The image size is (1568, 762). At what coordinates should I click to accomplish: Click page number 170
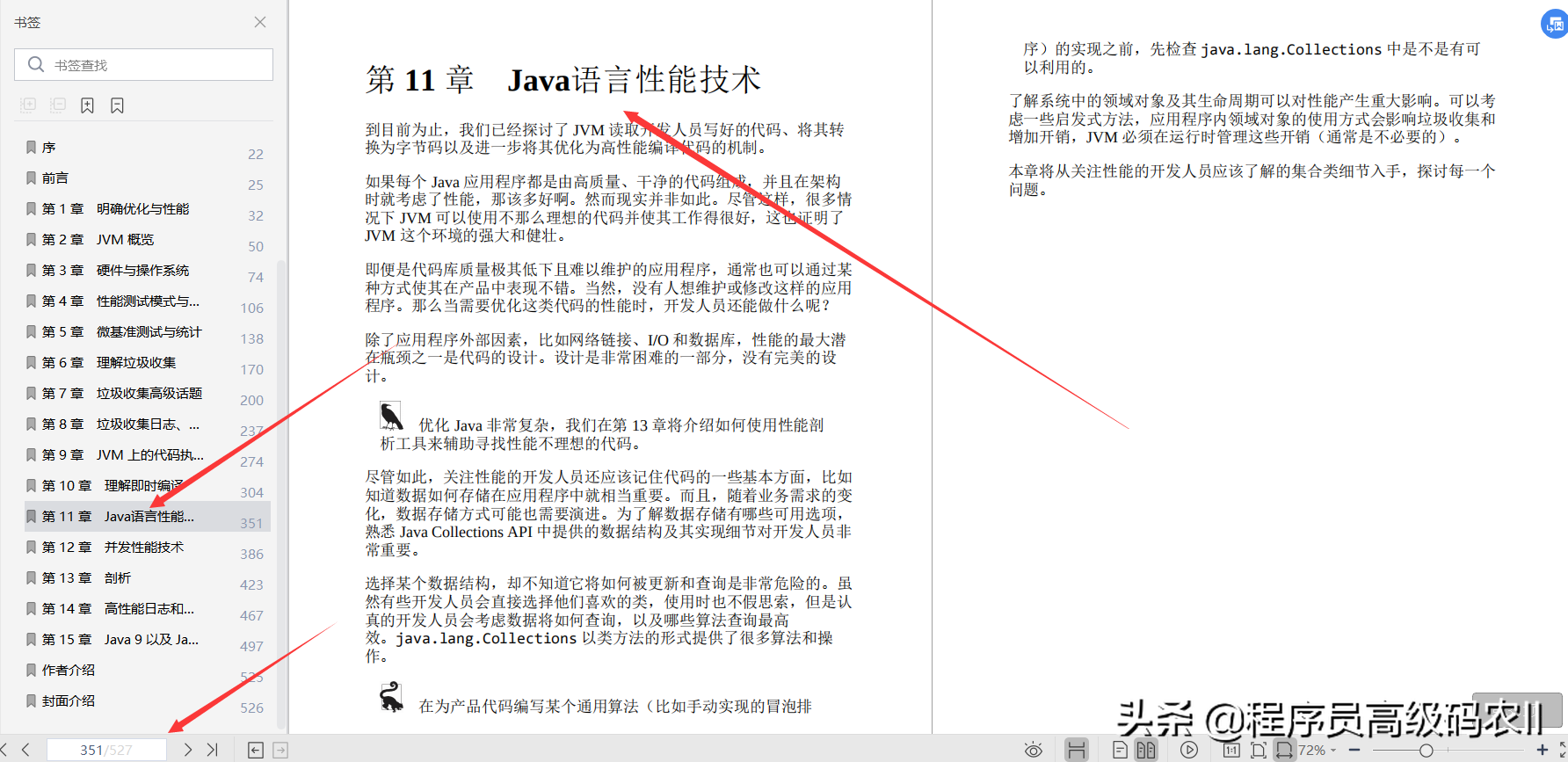click(251, 370)
